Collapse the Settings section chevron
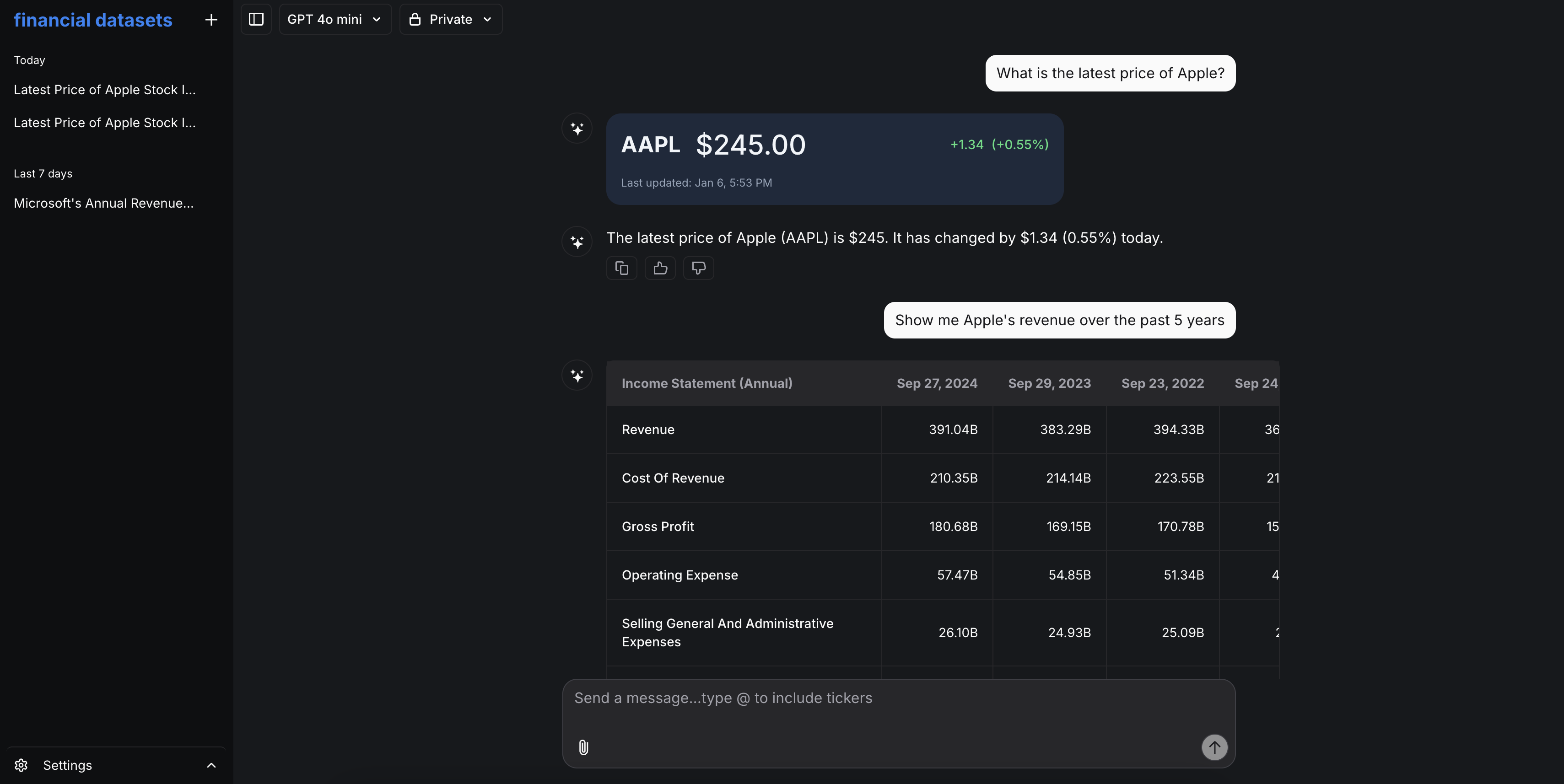Viewport: 1564px width, 784px height. (x=211, y=765)
